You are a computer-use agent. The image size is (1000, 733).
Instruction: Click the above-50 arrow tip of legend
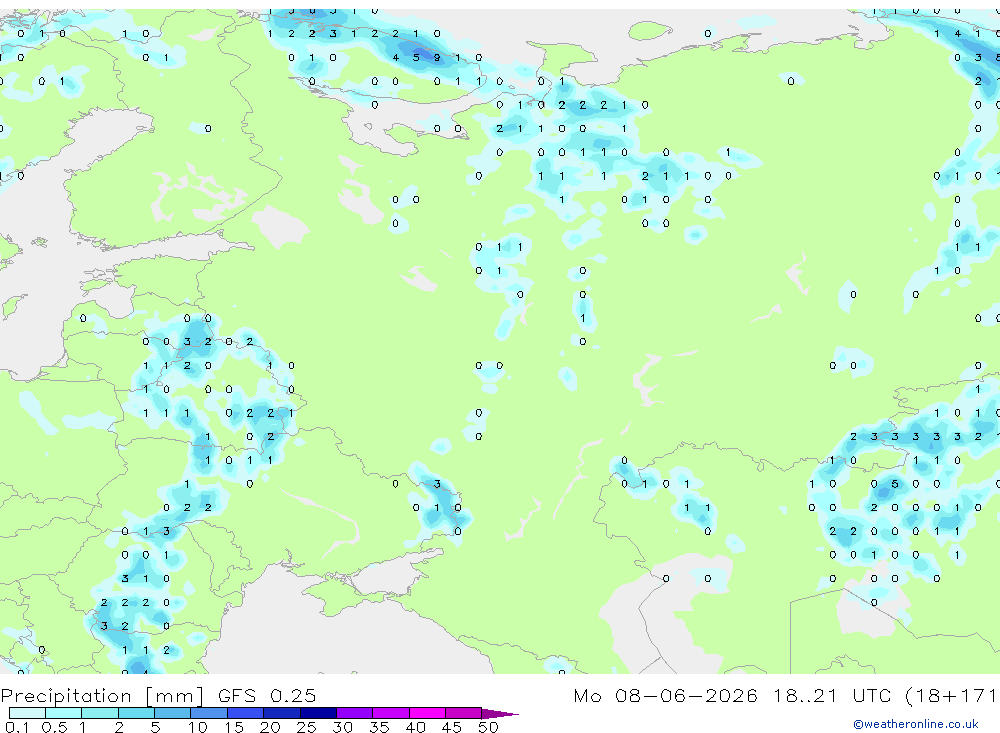(x=500, y=713)
